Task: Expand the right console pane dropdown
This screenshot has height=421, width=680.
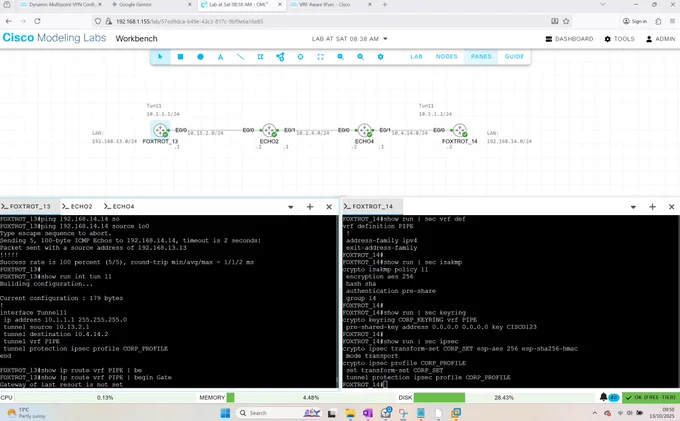Action: 633,207
